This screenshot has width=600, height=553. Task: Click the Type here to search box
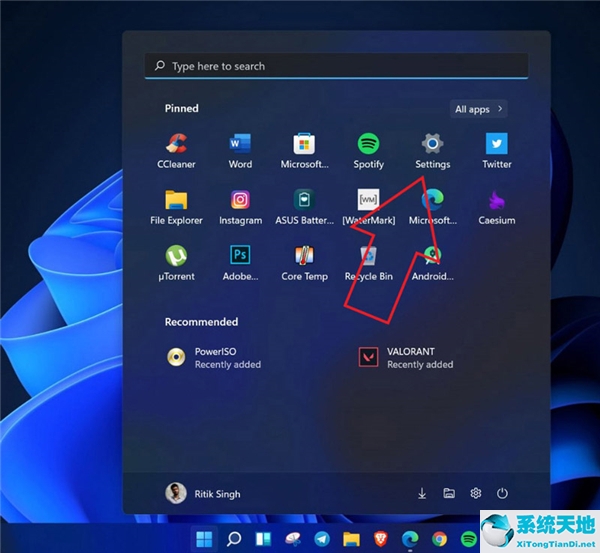[336, 66]
